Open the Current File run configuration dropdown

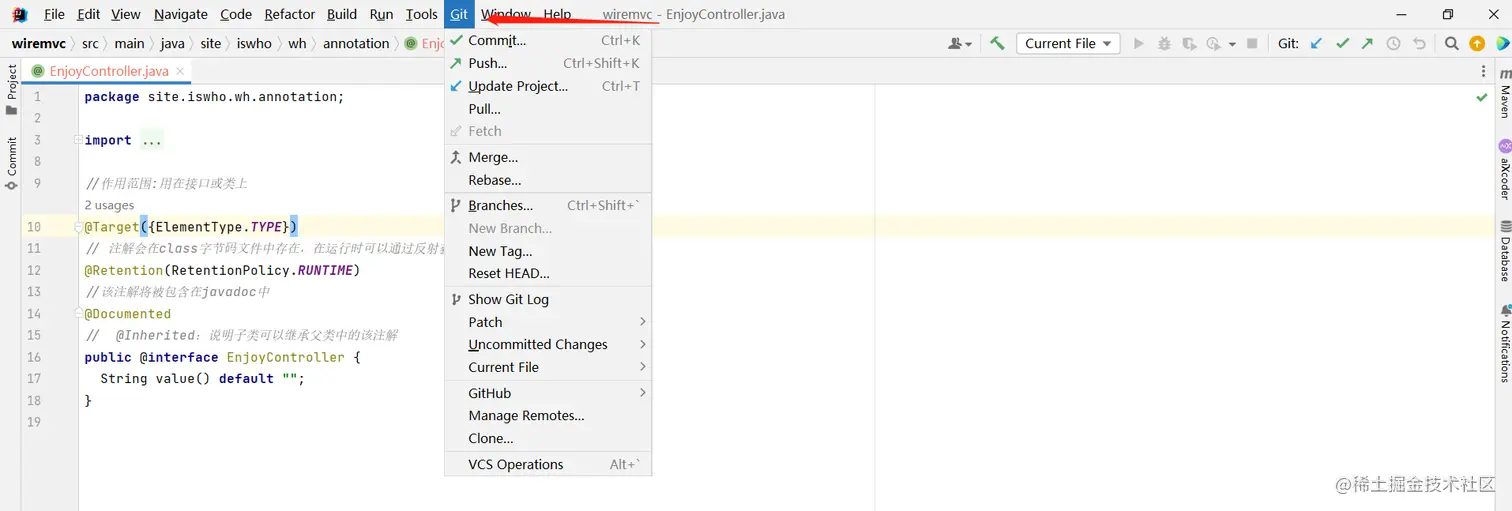(1069, 43)
